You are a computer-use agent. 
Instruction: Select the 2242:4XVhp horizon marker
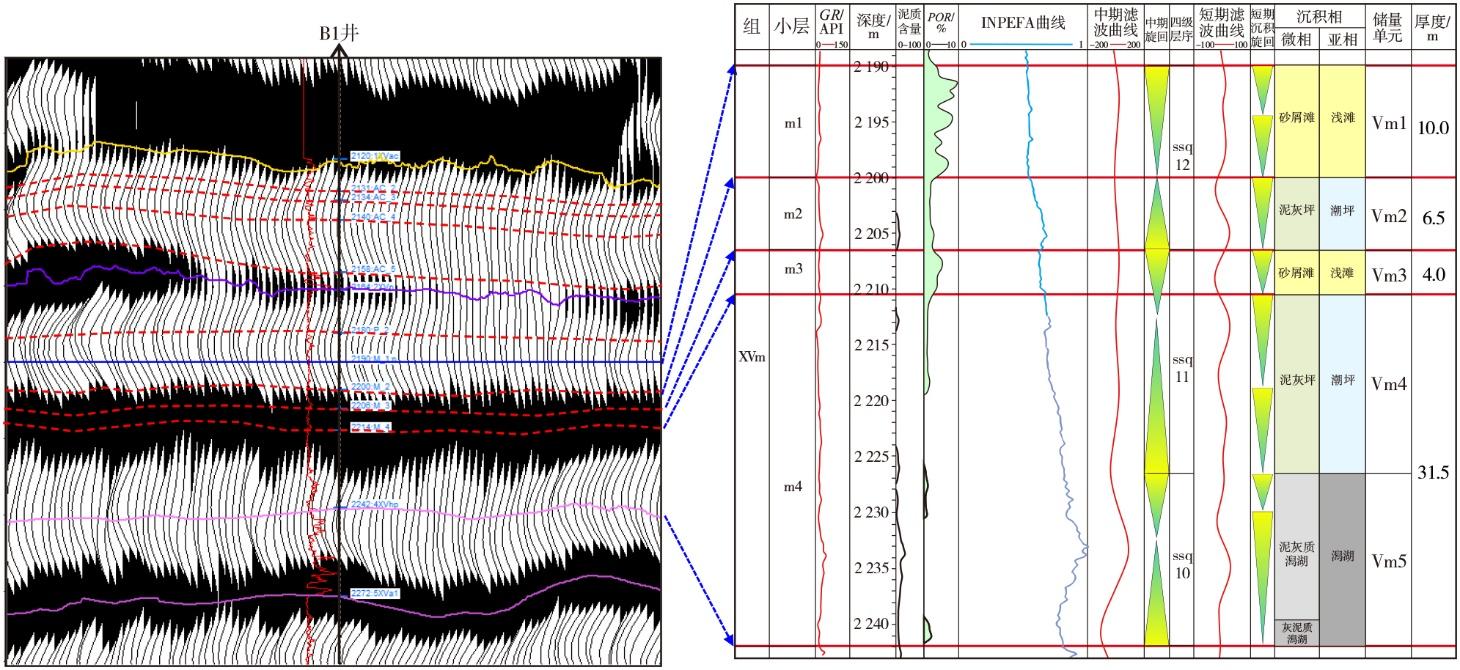click(x=375, y=506)
